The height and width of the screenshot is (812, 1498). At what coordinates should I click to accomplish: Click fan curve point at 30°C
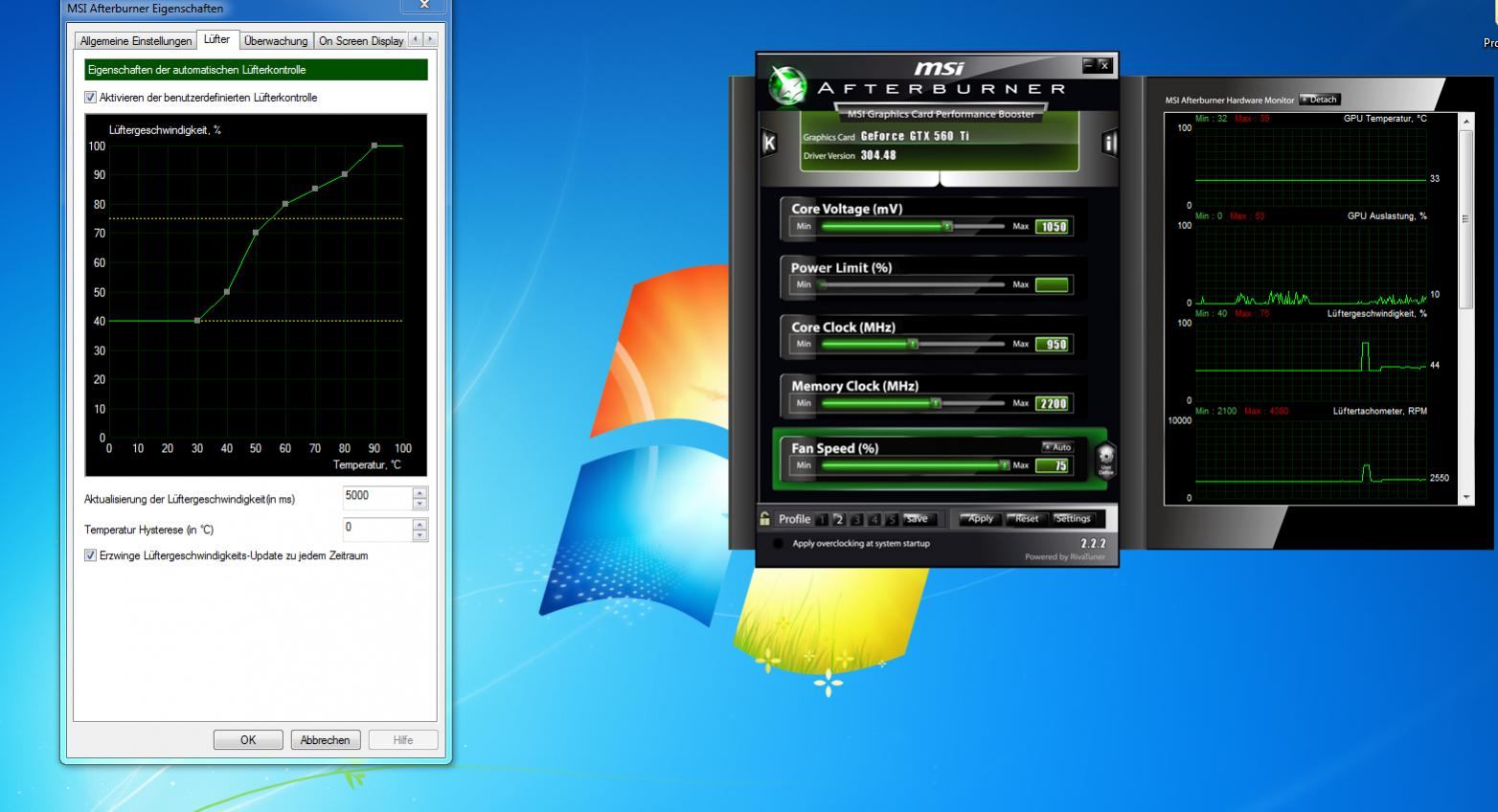click(197, 321)
